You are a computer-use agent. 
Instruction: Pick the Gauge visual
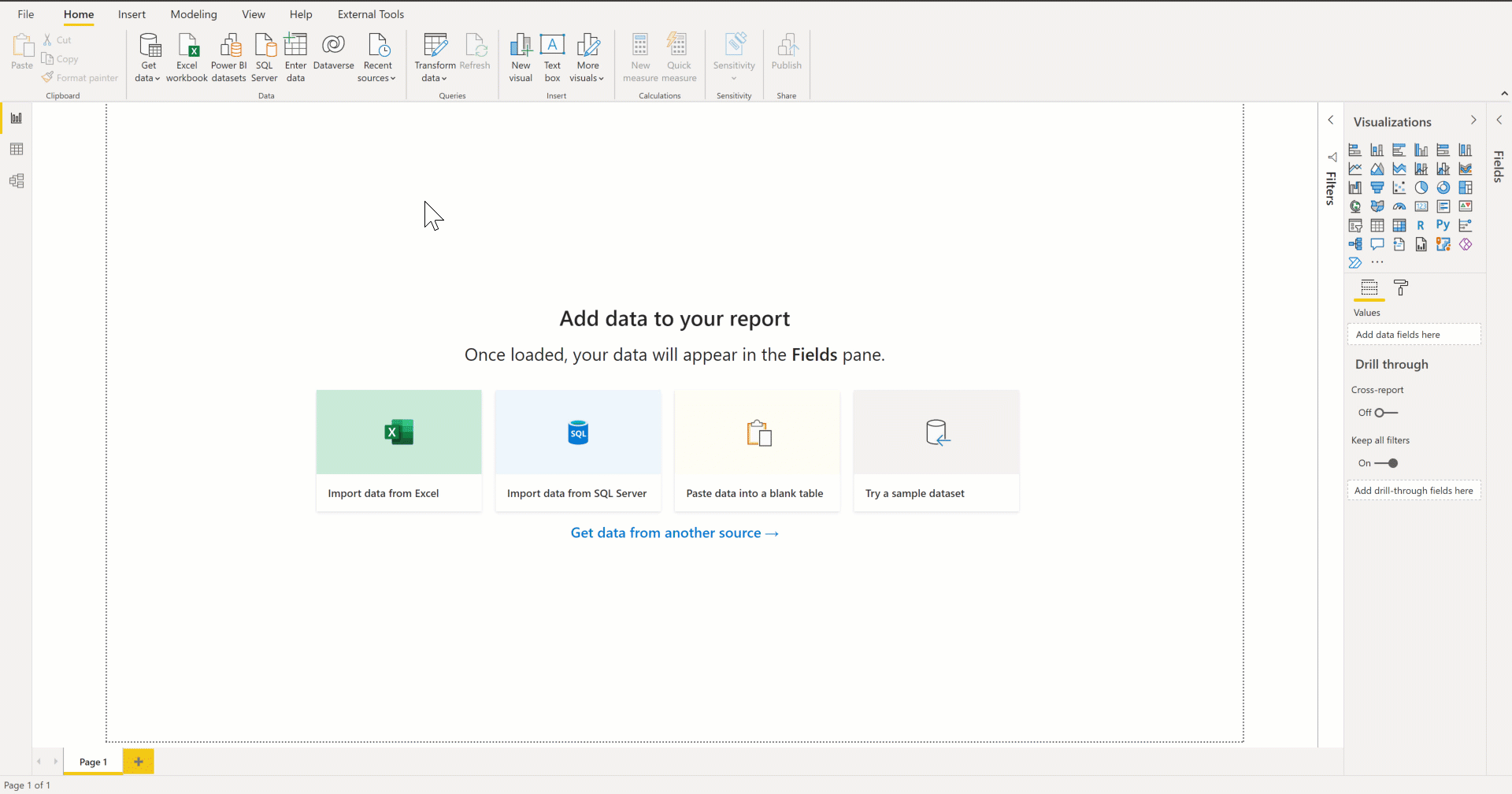click(1399, 206)
